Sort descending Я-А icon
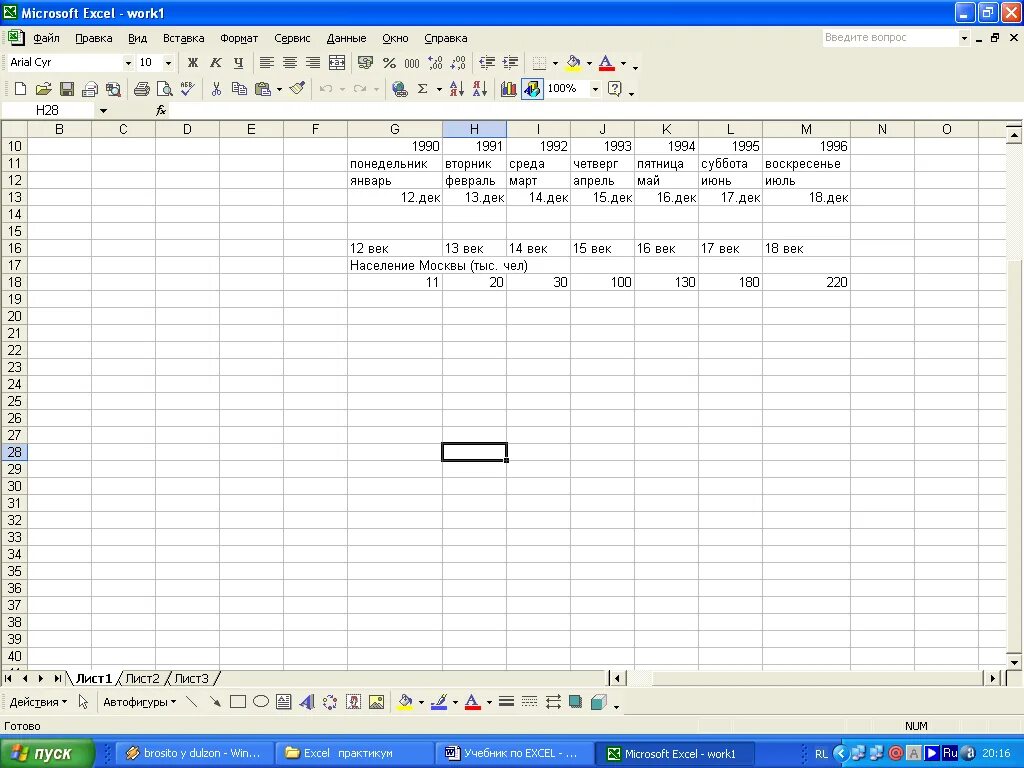The image size is (1024, 768). tap(480, 89)
